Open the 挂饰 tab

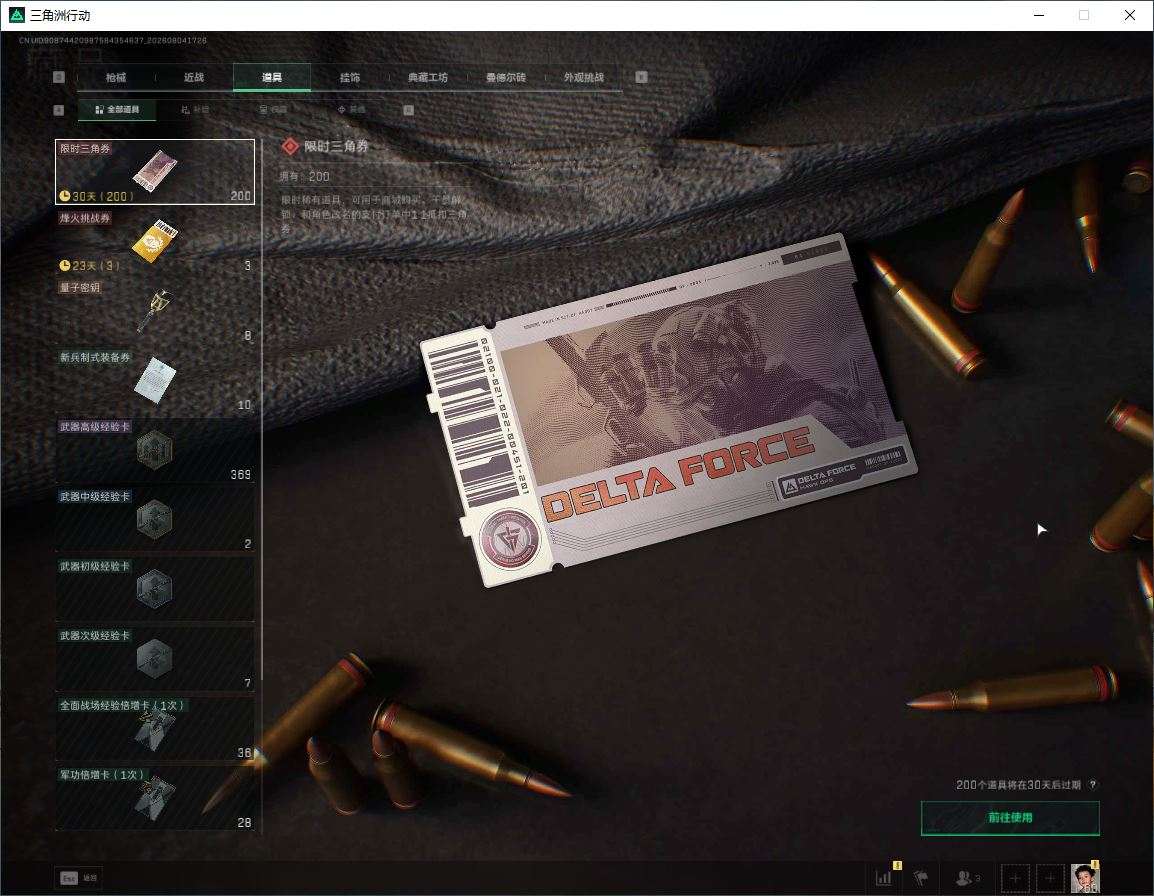coord(350,77)
